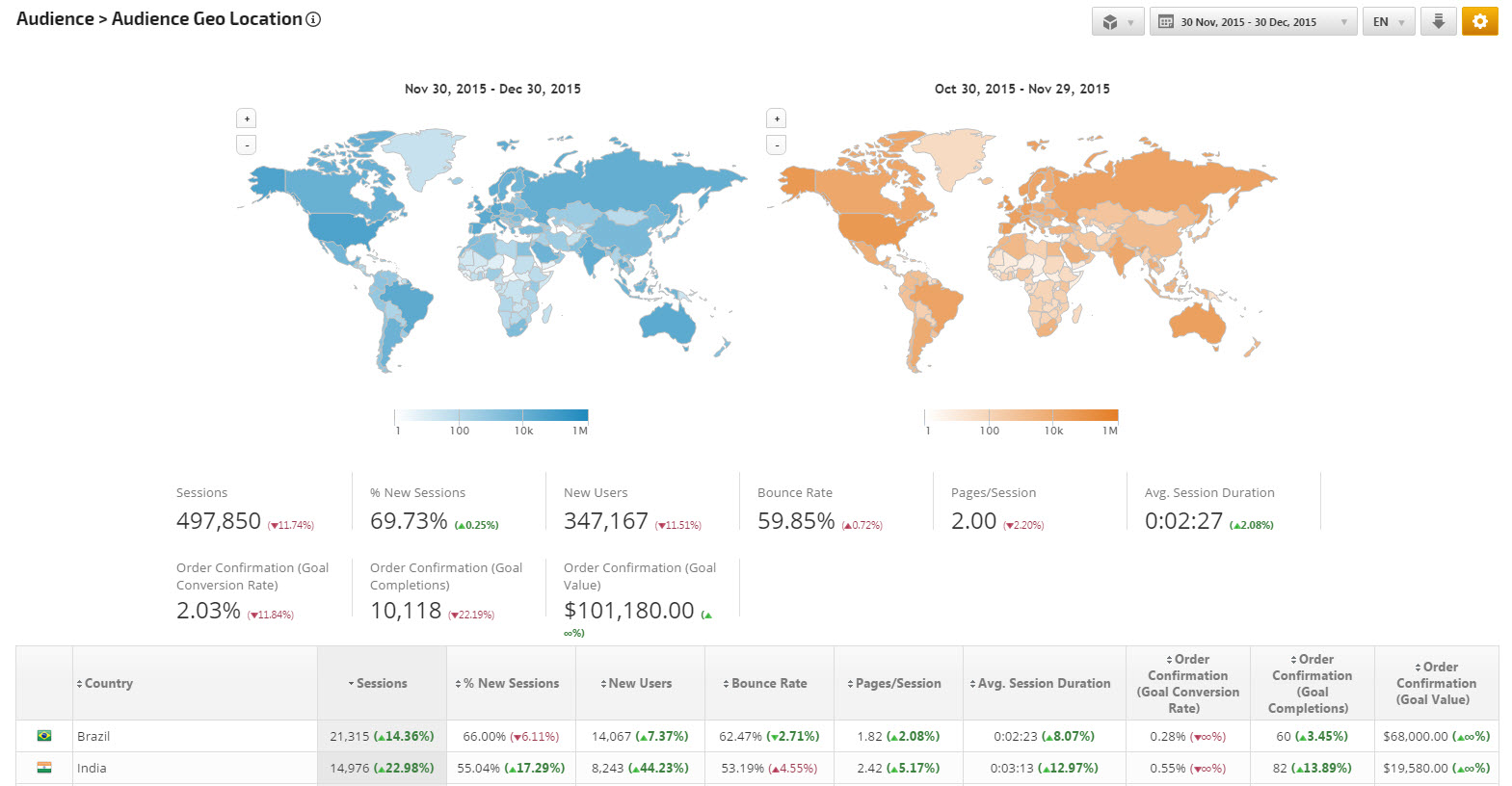Open the date range picker dropdown

point(1252,21)
